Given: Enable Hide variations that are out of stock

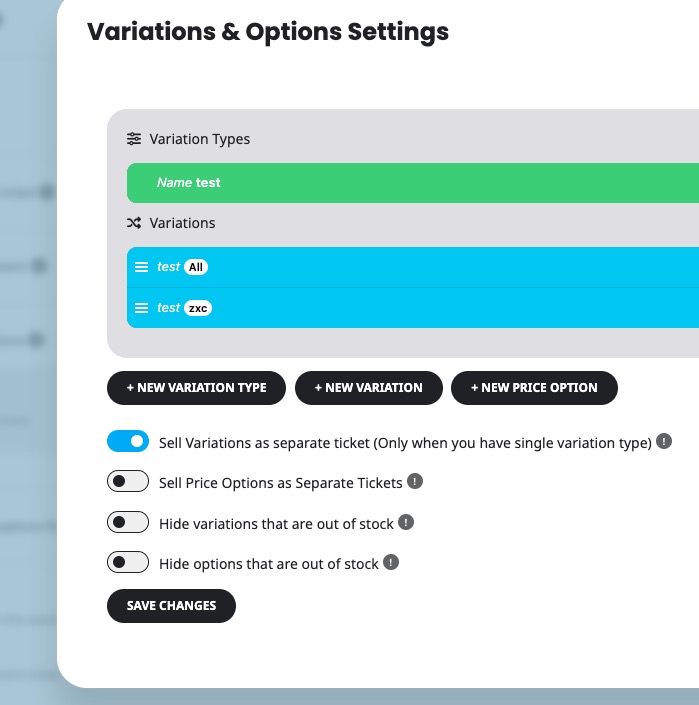Looking at the screenshot, I should point(128,522).
